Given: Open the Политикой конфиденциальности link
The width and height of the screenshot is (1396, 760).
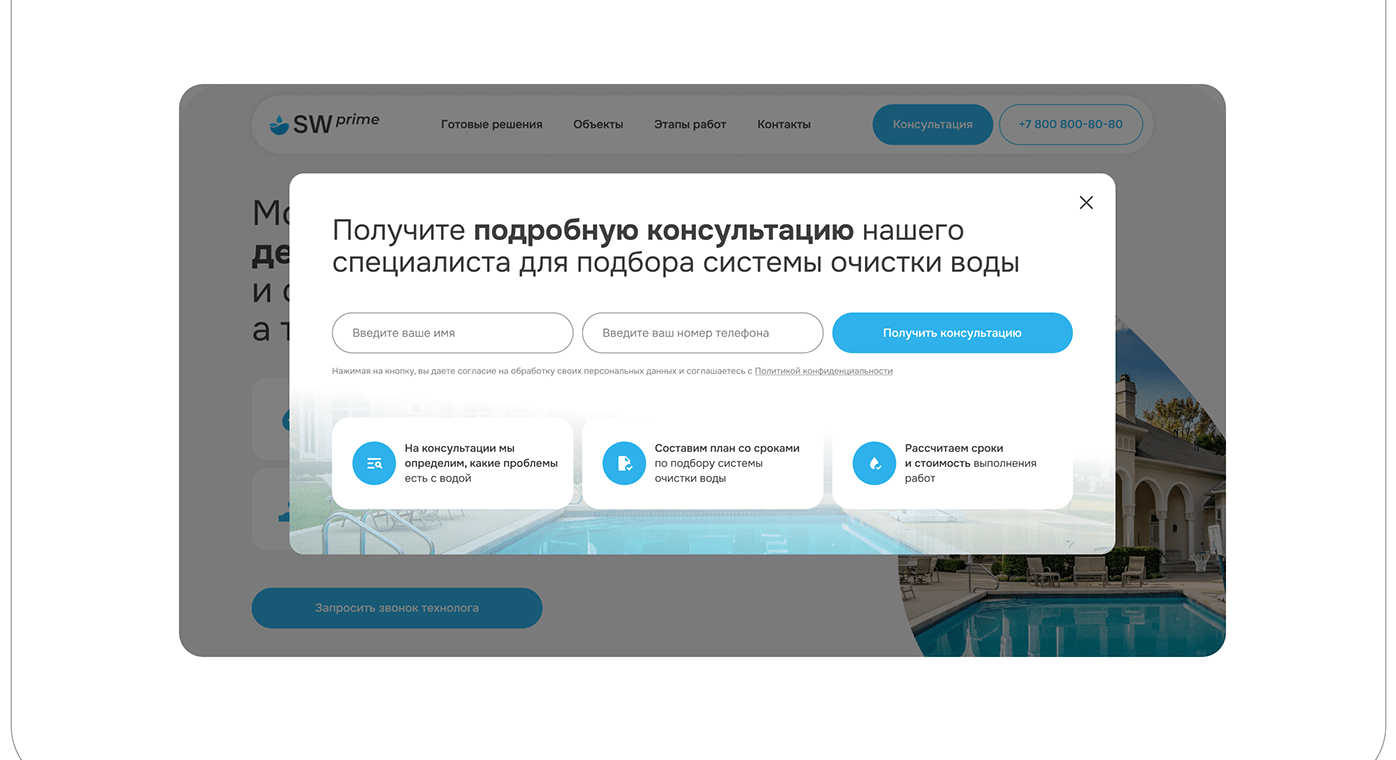Looking at the screenshot, I should point(823,371).
